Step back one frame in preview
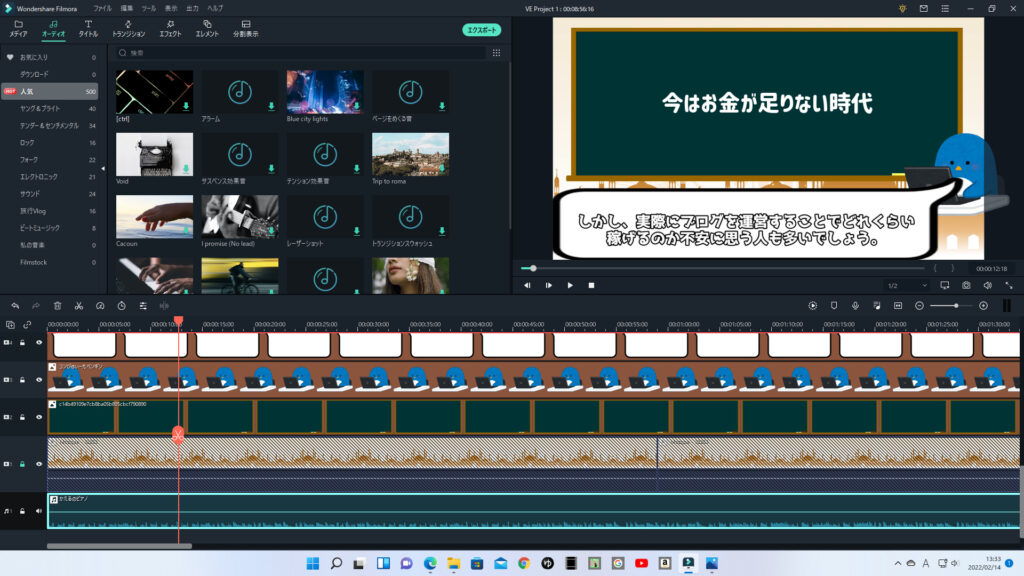 pos(527,285)
